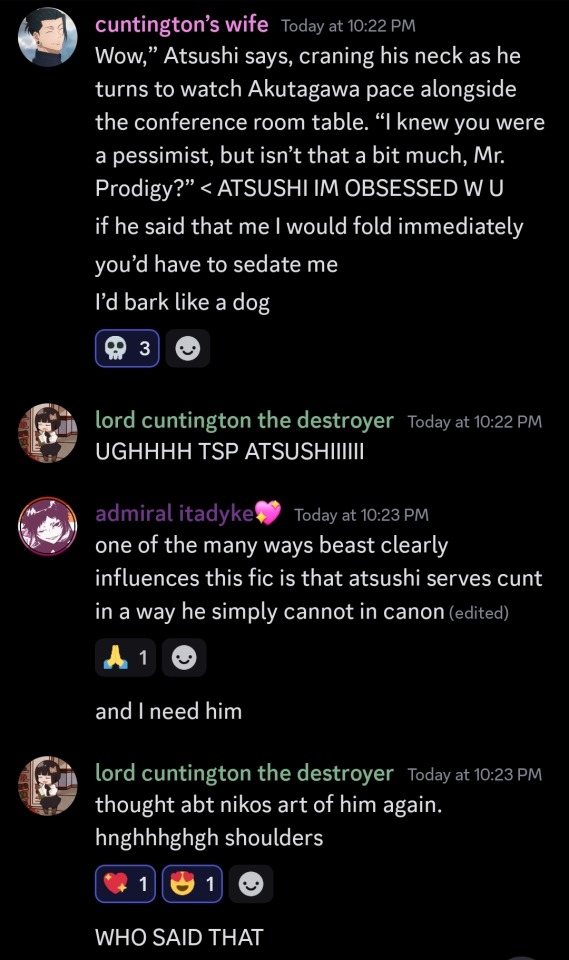This screenshot has width=569, height=960.
Task: Click the username admiral itadyke
Action: coord(175,513)
